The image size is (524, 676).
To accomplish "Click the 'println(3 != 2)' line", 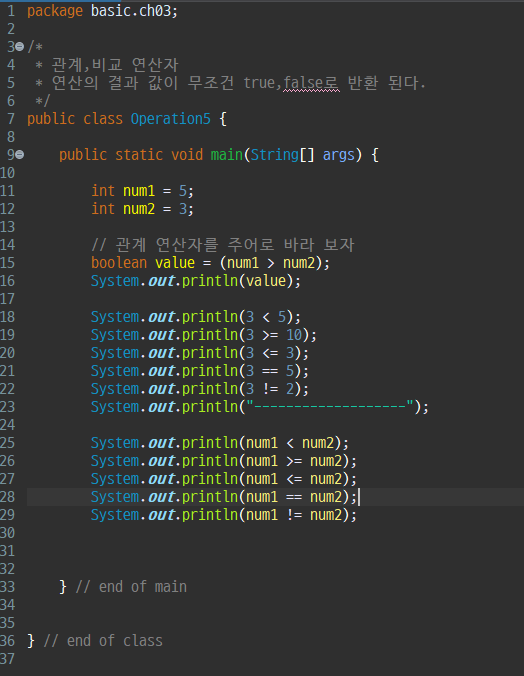I will point(200,389).
